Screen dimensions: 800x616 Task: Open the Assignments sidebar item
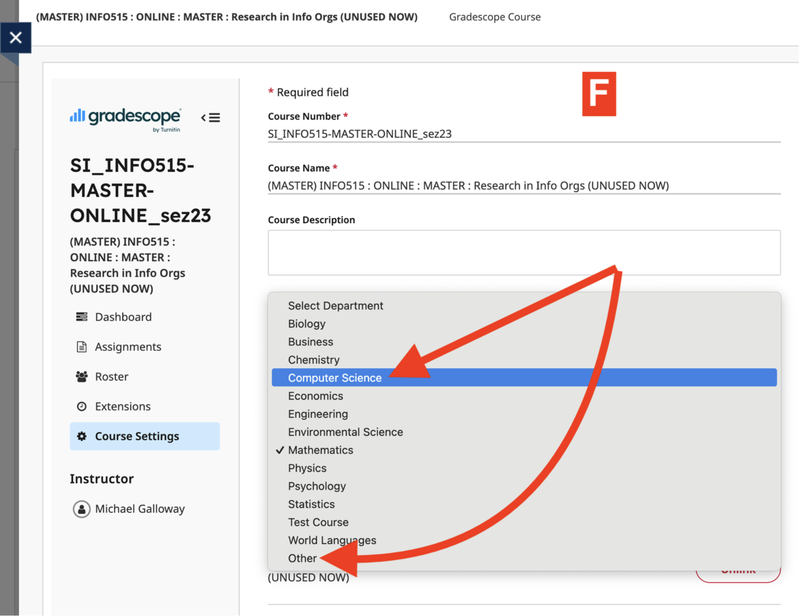pyautogui.click(x=128, y=347)
